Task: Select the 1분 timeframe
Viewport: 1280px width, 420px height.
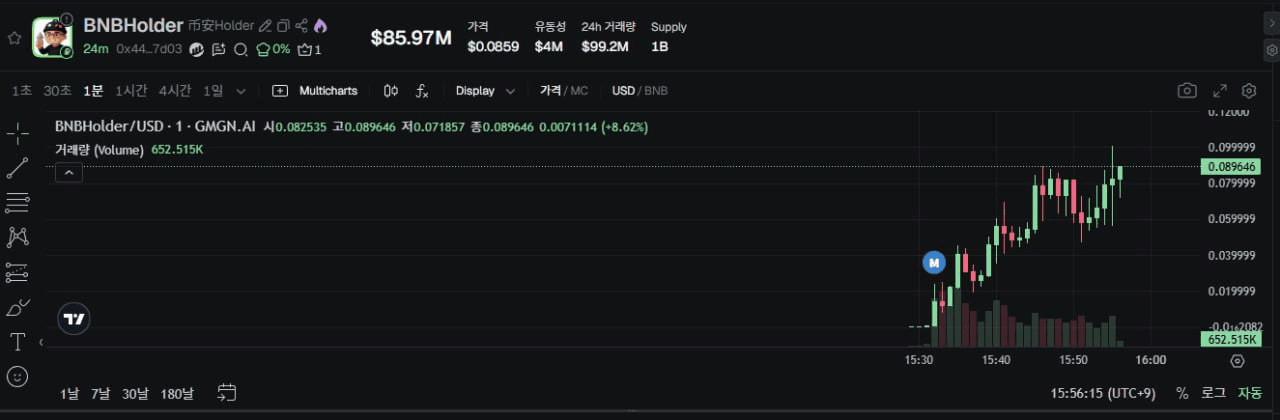Action: click(x=93, y=91)
